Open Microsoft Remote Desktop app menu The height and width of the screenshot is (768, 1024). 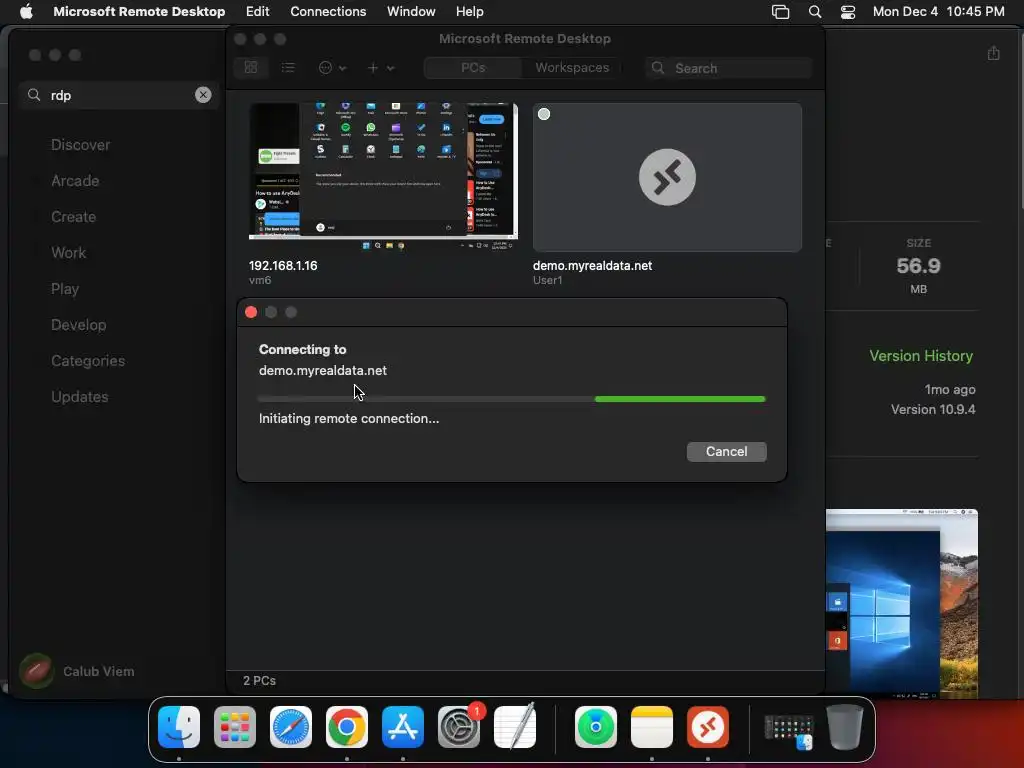click(139, 11)
